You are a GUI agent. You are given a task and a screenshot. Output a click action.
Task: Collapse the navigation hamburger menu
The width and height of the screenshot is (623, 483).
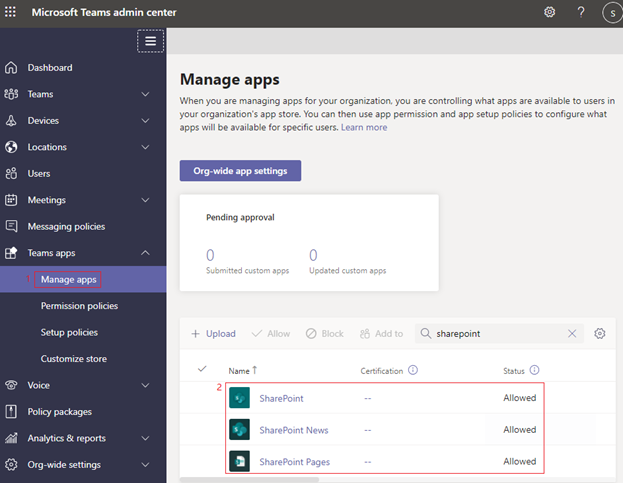click(151, 41)
